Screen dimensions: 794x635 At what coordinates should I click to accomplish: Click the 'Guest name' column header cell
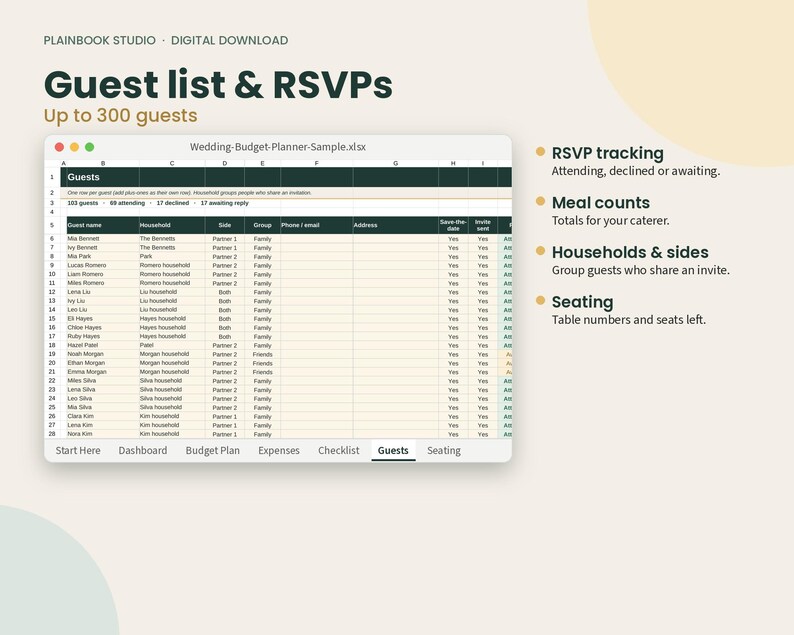click(x=103, y=225)
